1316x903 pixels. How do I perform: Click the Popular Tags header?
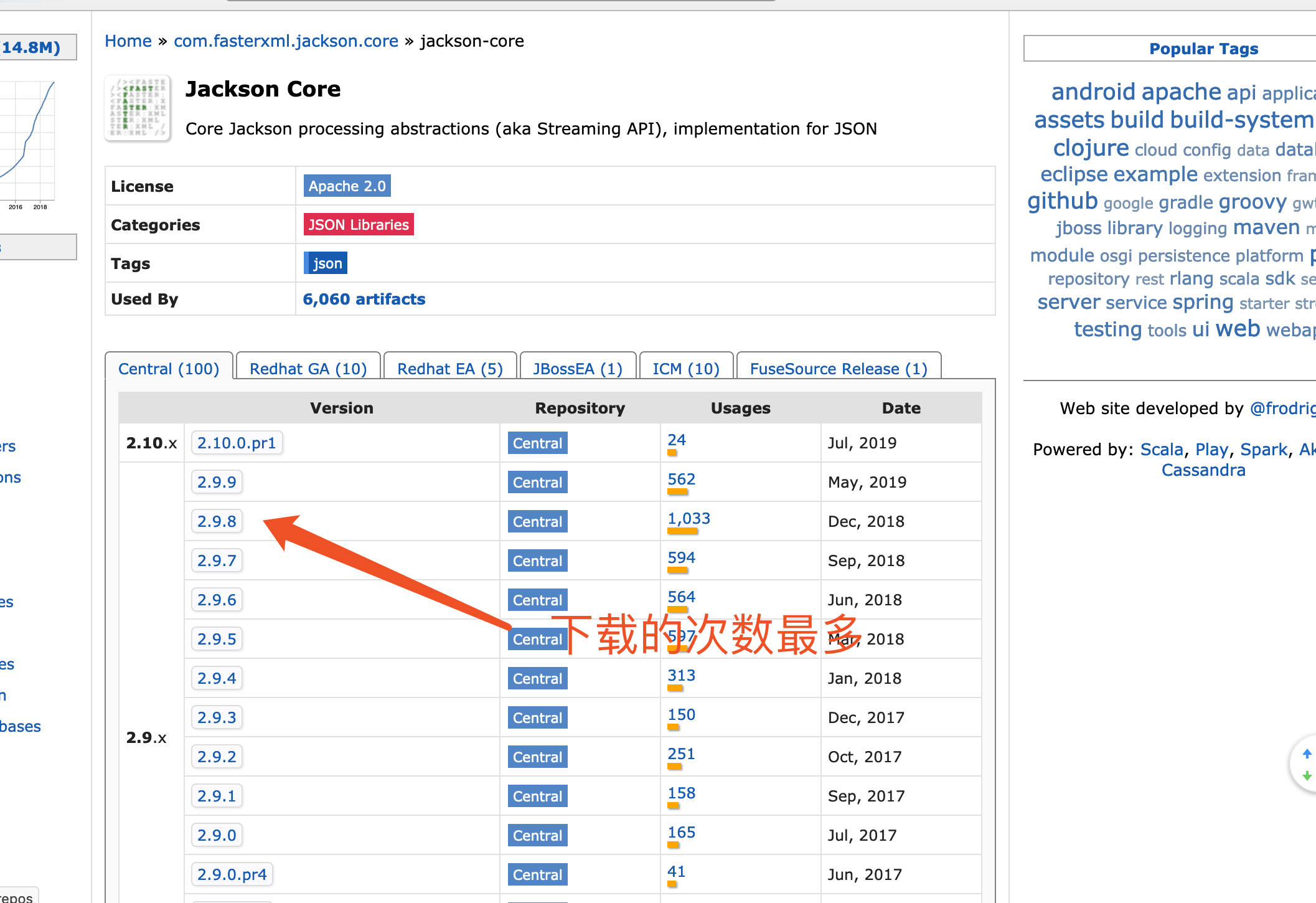click(x=1203, y=49)
